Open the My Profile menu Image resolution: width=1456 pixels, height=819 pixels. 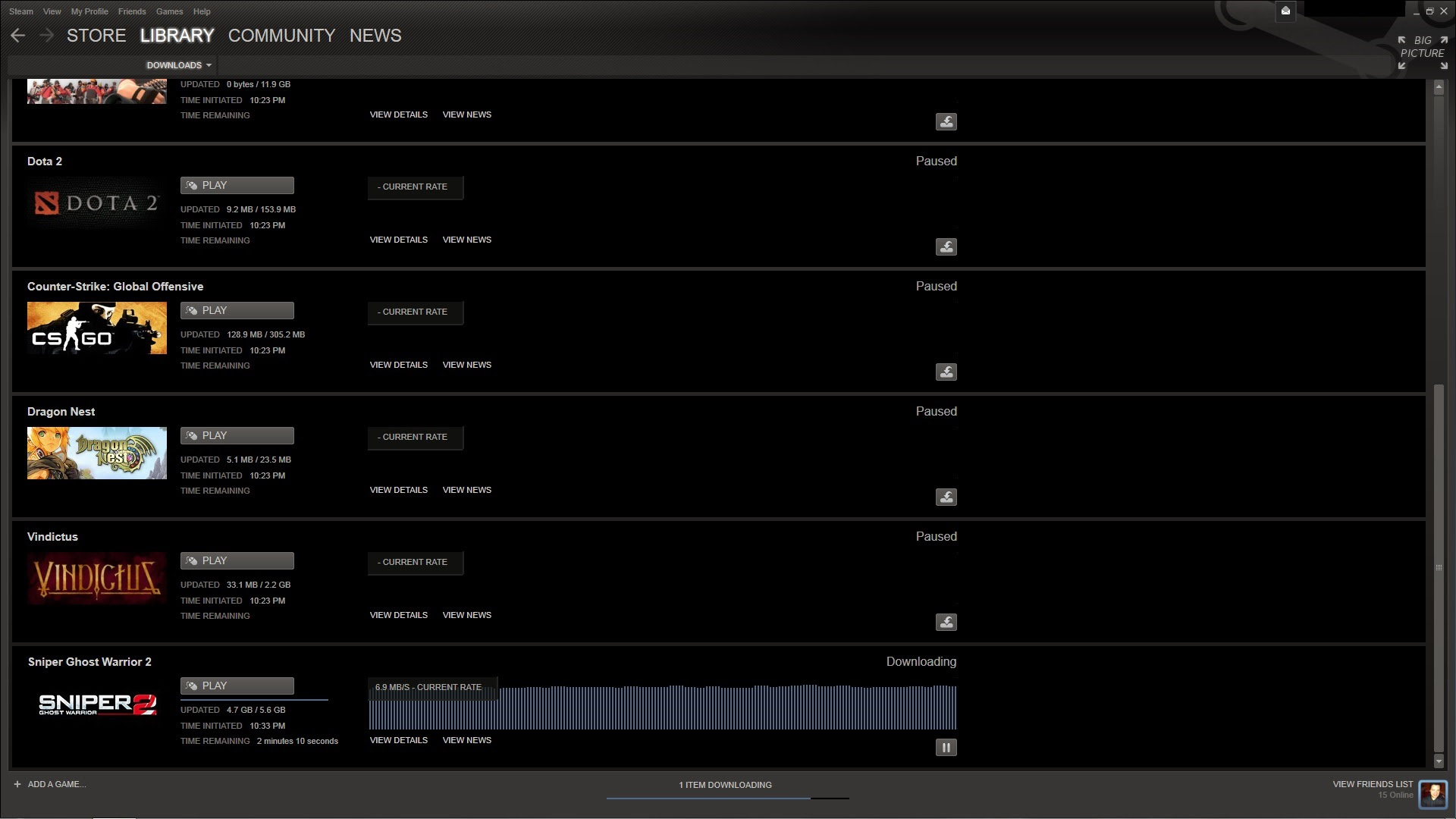pos(89,11)
